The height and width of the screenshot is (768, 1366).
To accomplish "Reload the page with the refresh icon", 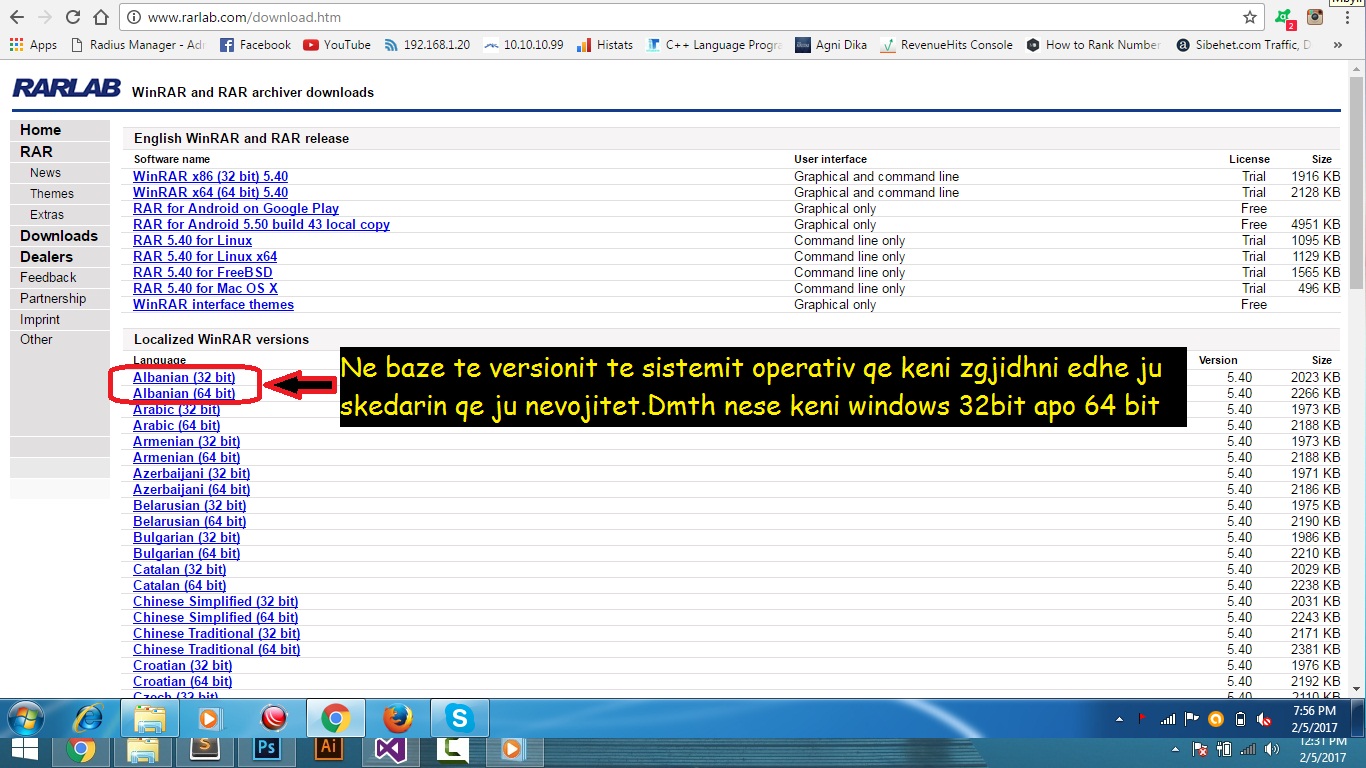I will [73, 17].
